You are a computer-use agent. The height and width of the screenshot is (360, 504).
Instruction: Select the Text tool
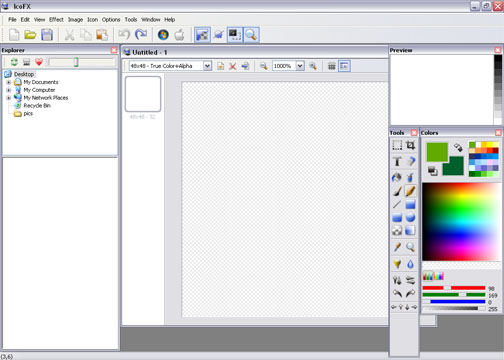(397, 161)
